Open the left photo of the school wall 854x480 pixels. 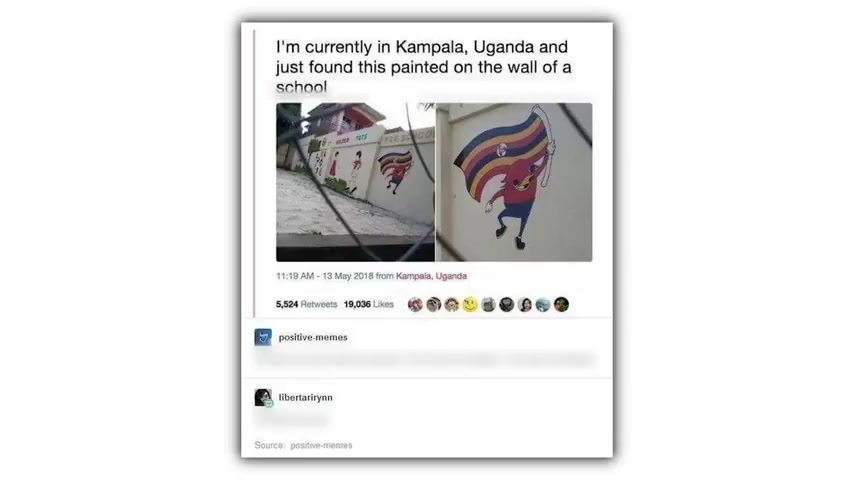click(x=355, y=182)
